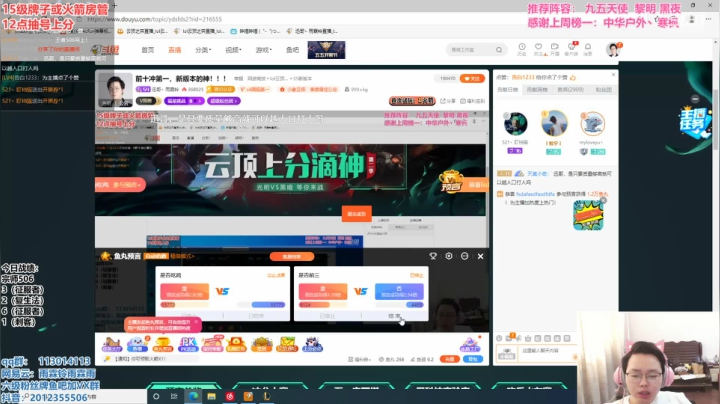Choose the red 是 option in 是否前三
Viewport: 720px width, 404px height.
pos(323,292)
